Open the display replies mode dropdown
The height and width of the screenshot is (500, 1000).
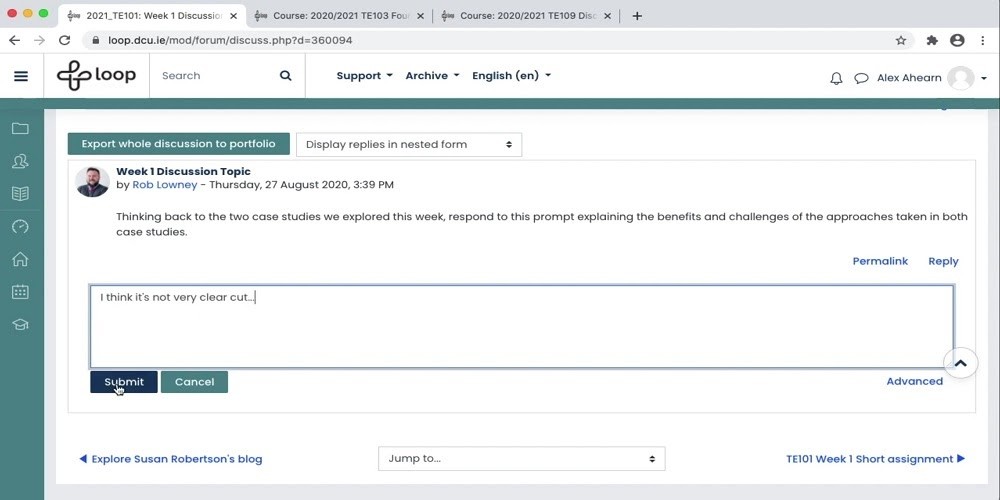click(408, 144)
